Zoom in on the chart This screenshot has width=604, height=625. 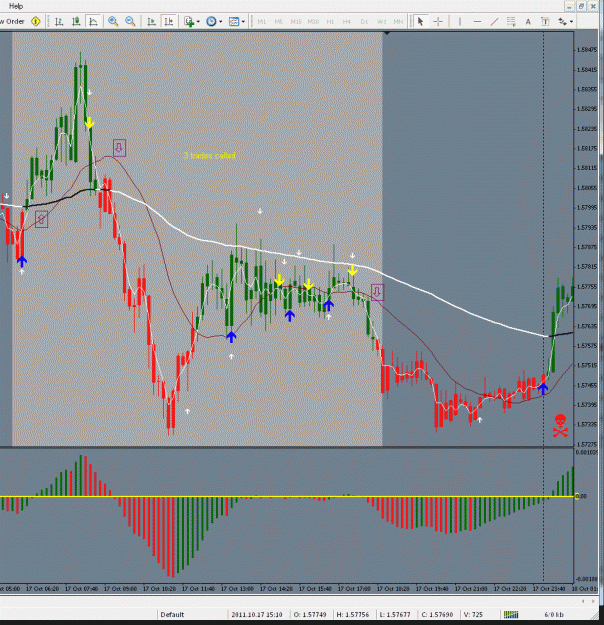113,22
